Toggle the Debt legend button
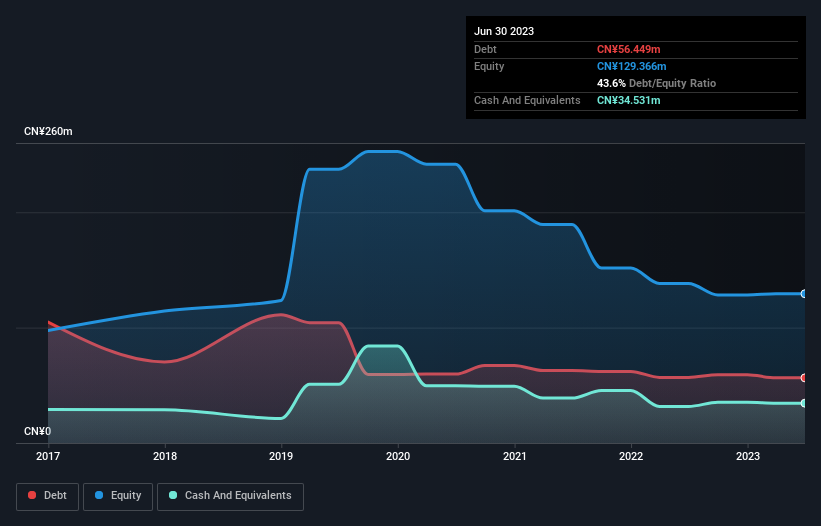Screen dimensions: 821x526 (x=47, y=496)
